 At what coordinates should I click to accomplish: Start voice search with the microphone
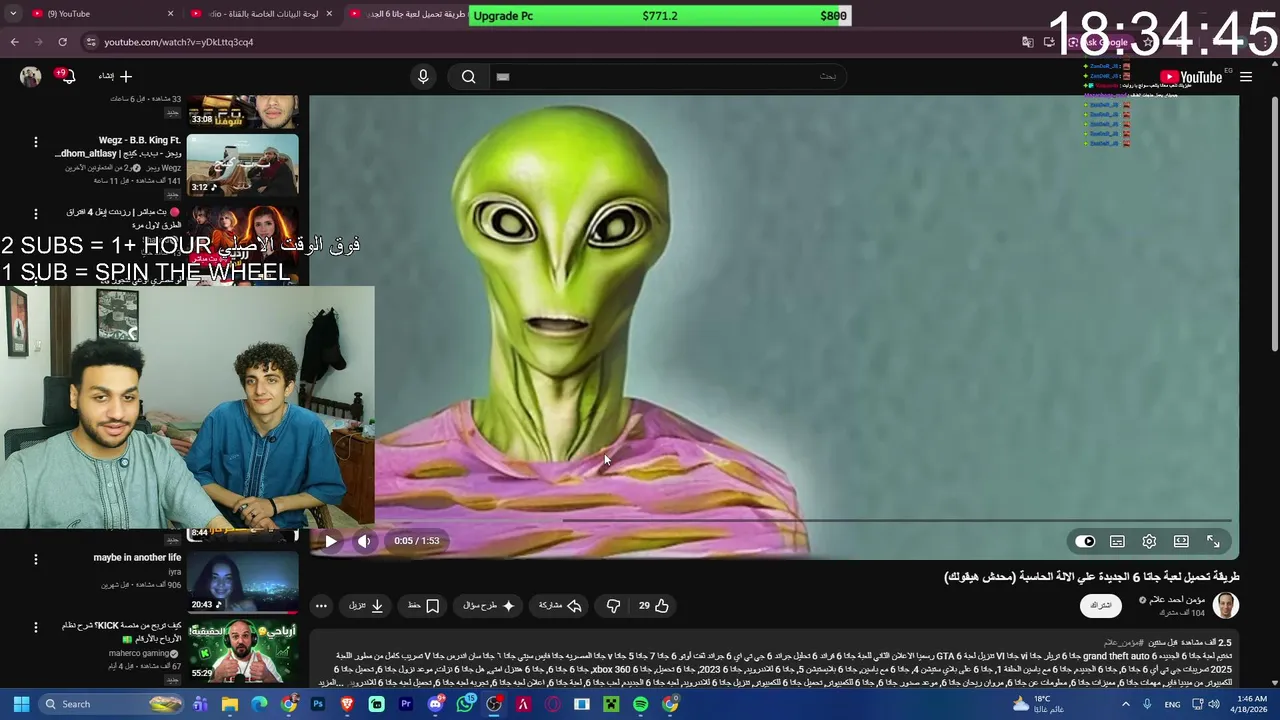[x=423, y=76]
